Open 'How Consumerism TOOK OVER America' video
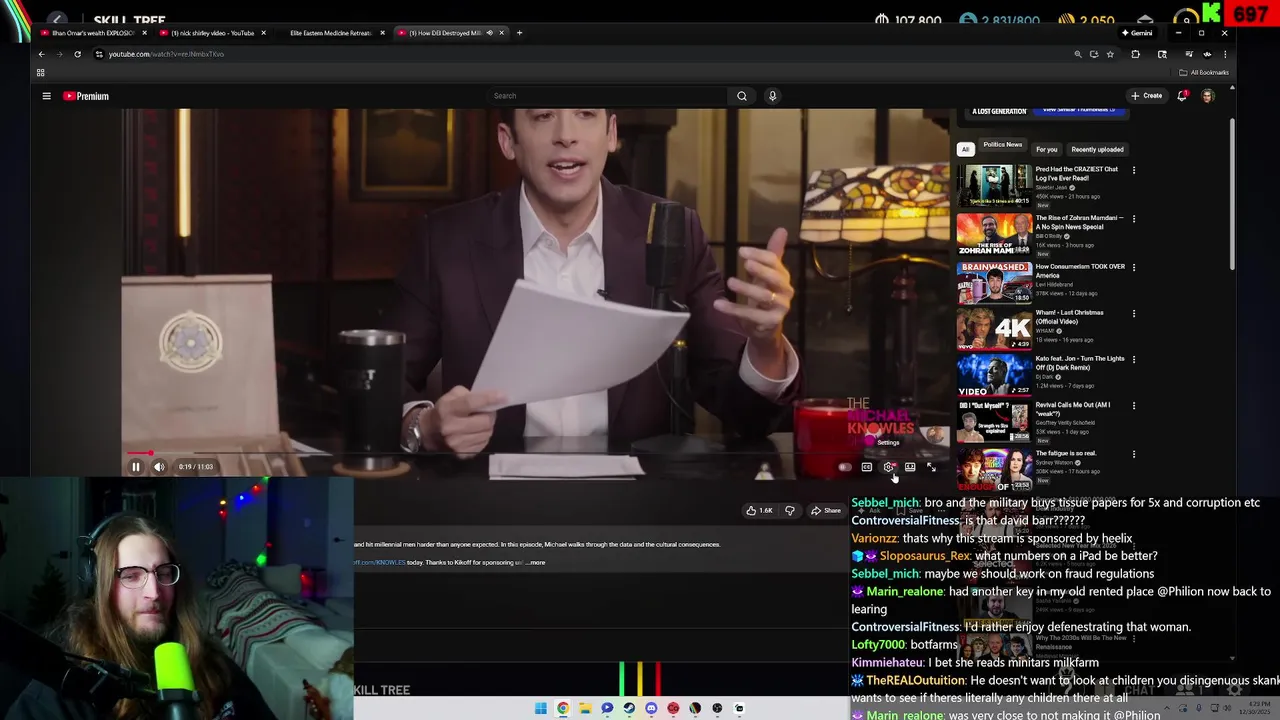 (x=1080, y=271)
